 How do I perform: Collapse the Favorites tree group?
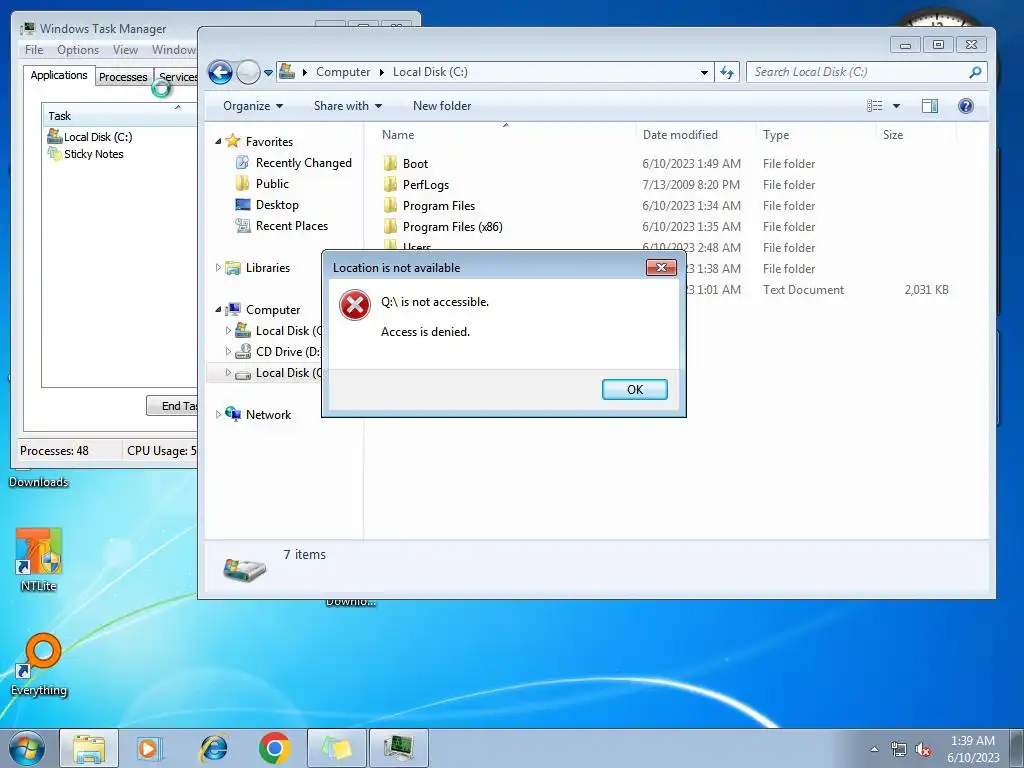point(218,141)
